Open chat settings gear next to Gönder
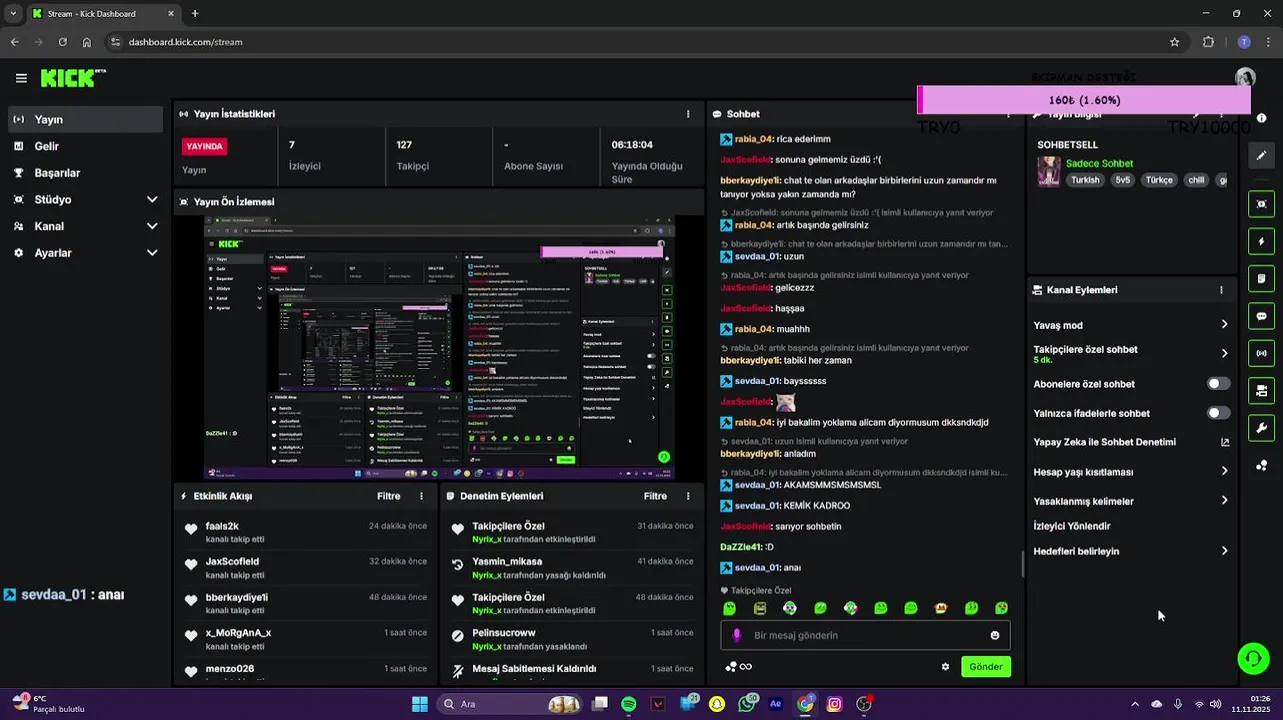The image size is (1283, 720). [945, 667]
